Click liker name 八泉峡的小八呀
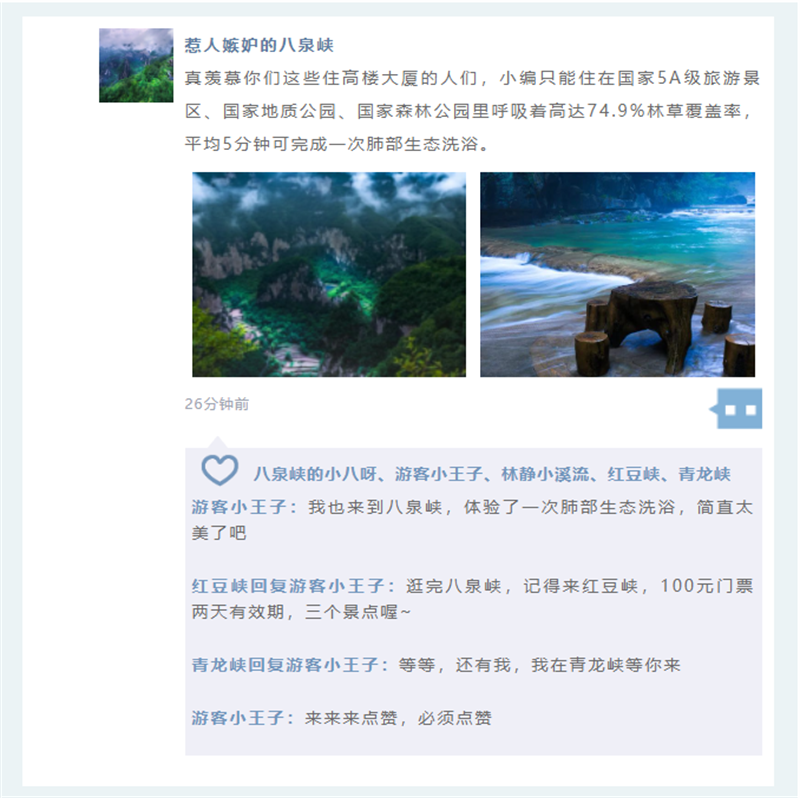 click(x=315, y=474)
